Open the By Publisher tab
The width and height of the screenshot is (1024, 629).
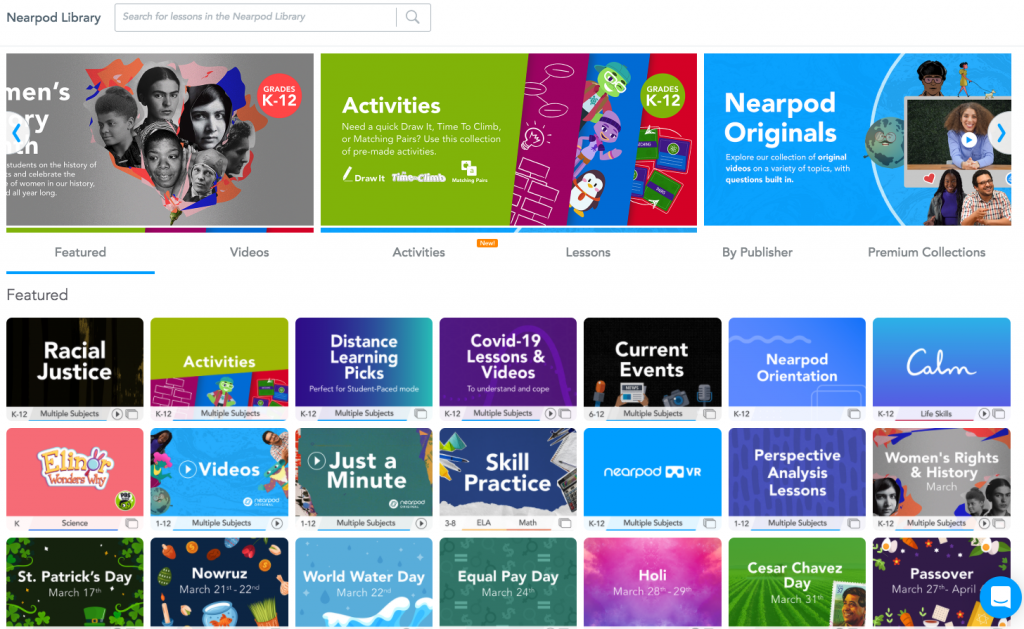click(757, 252)
